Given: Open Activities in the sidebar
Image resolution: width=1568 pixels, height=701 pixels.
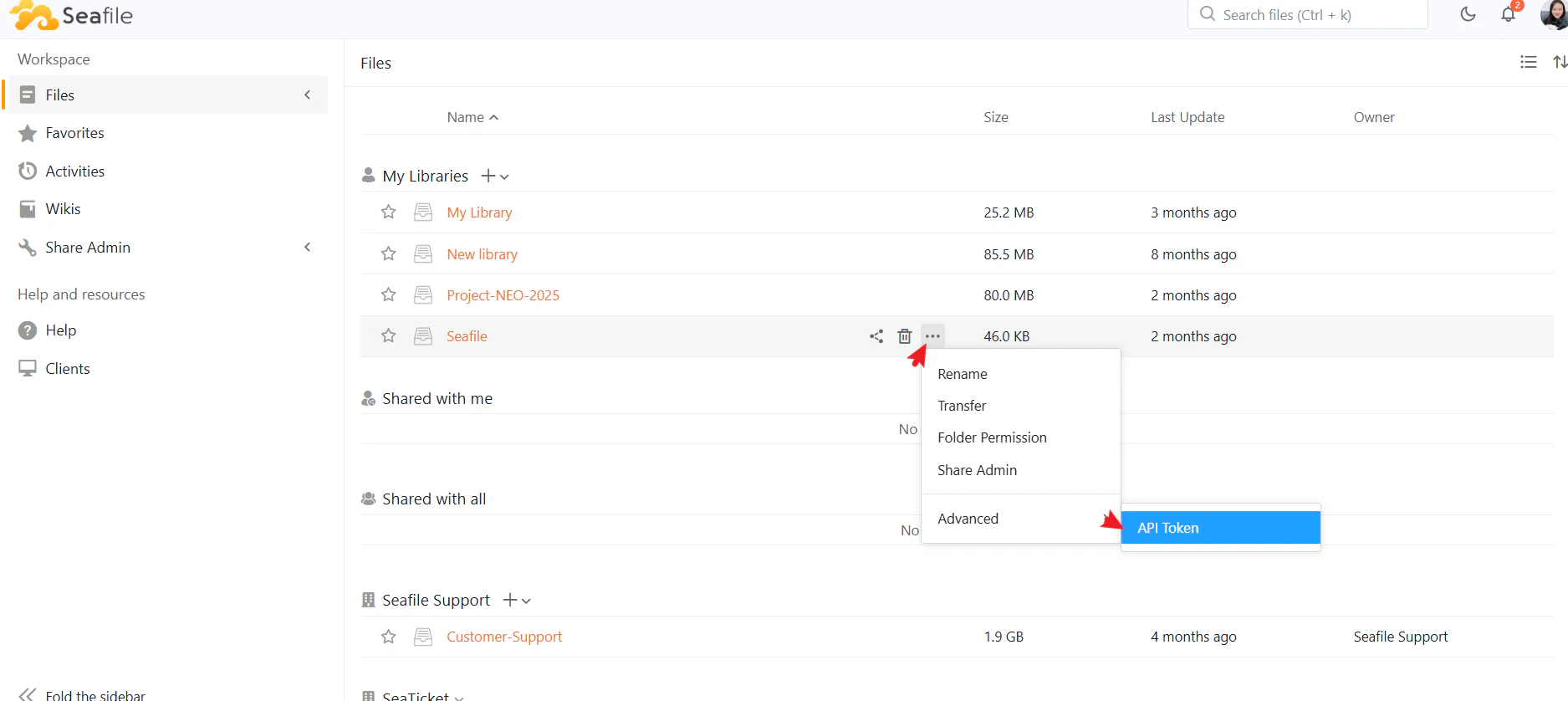Looking at the screenshot, I should [x=74, y=171].
